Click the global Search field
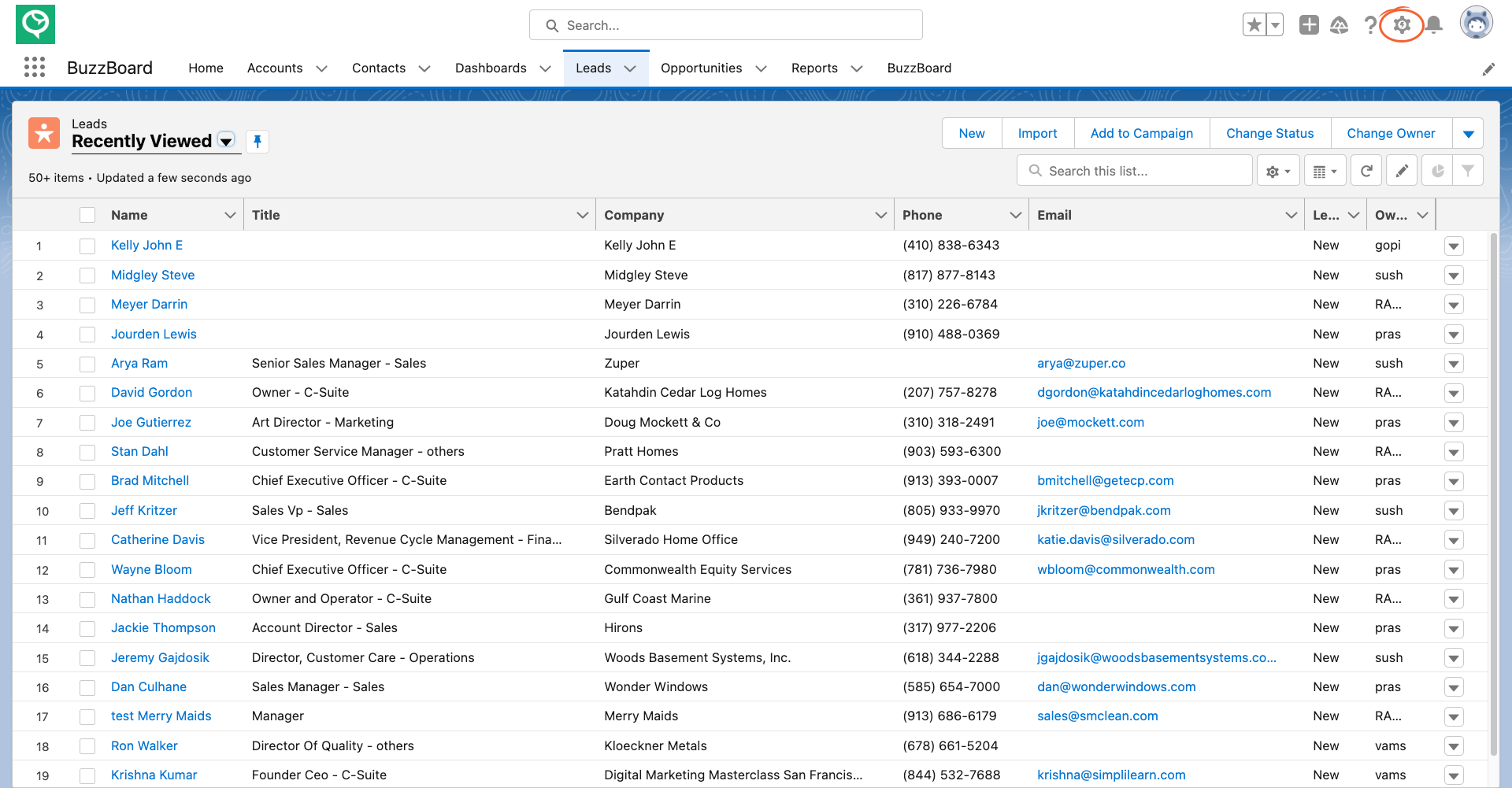The width and height of the screenshot is (1512, 788). tap(725, 25)
